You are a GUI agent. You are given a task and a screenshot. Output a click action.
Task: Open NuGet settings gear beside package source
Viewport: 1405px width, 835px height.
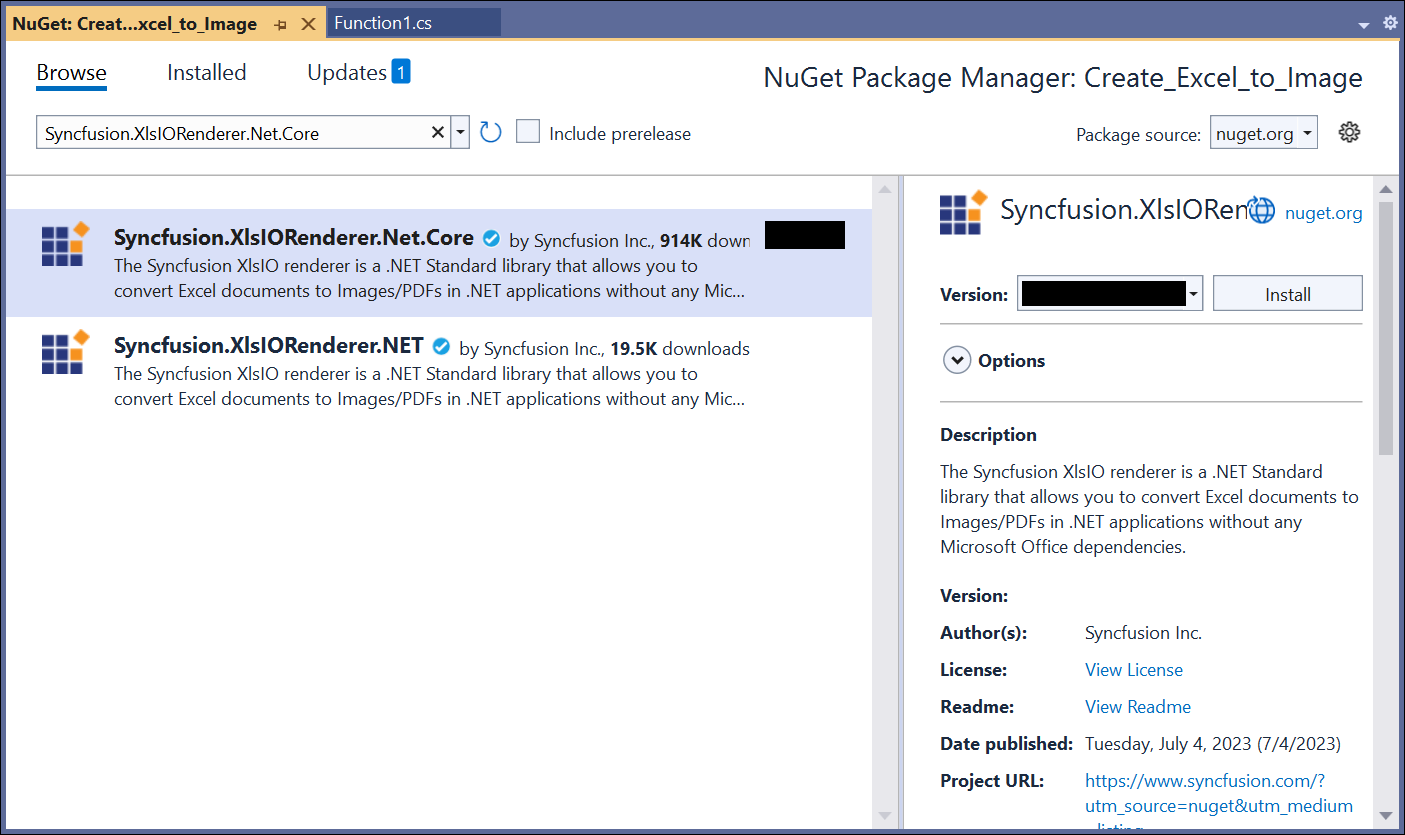1349,132
